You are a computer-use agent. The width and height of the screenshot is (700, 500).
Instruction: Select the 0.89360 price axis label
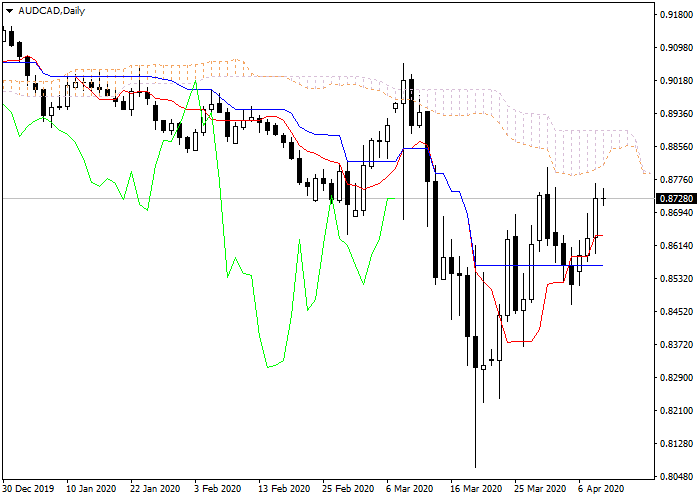[x=676, y=114]
